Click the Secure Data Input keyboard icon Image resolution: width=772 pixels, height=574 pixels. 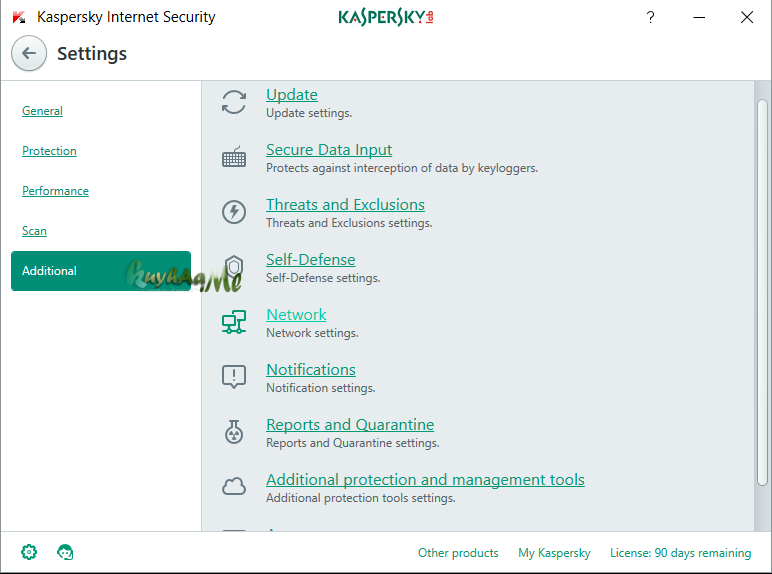click(234, 157)
